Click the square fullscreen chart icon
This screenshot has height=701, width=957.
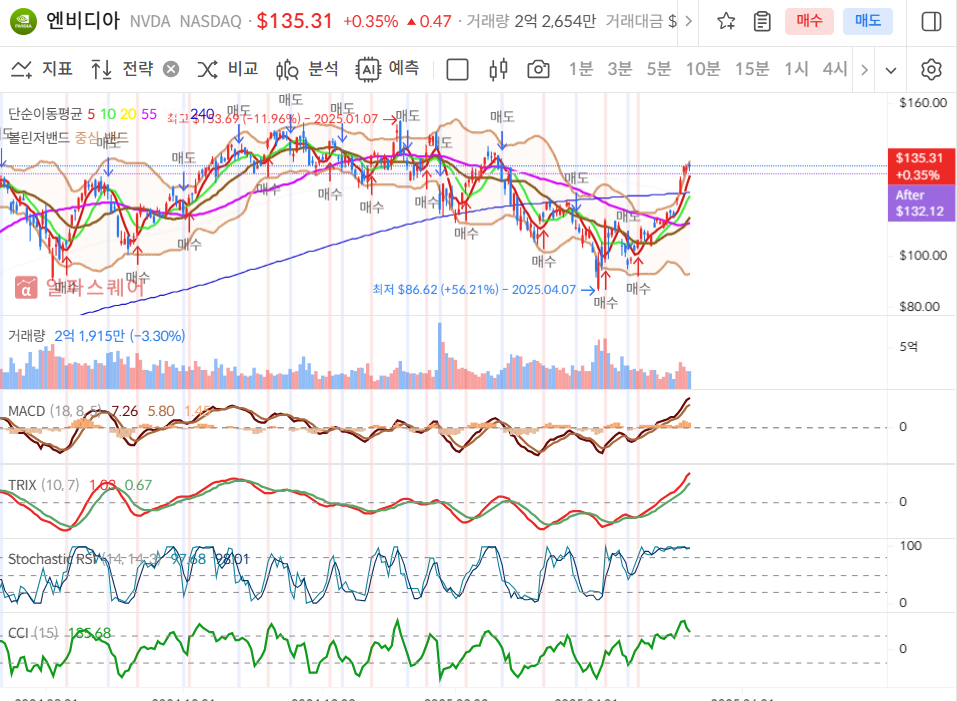457,70
